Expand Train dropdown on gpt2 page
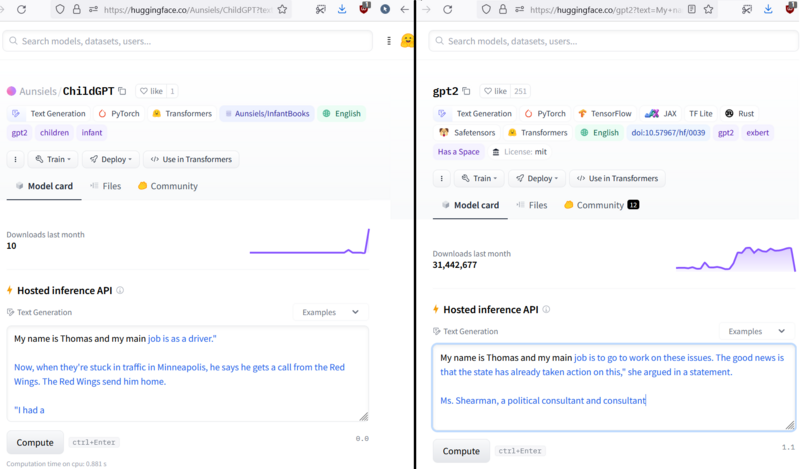The width and height of the screenshot is (800, 469). [479, 178]
